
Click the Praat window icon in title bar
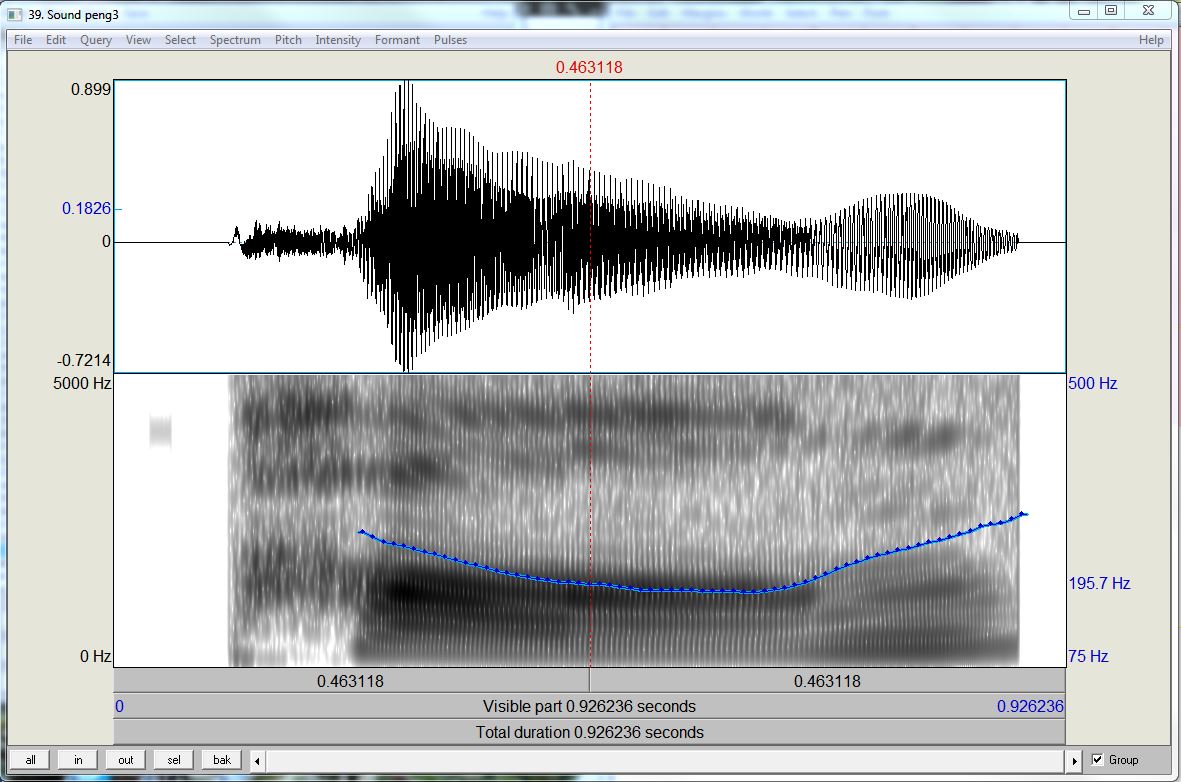click(14, 14)
